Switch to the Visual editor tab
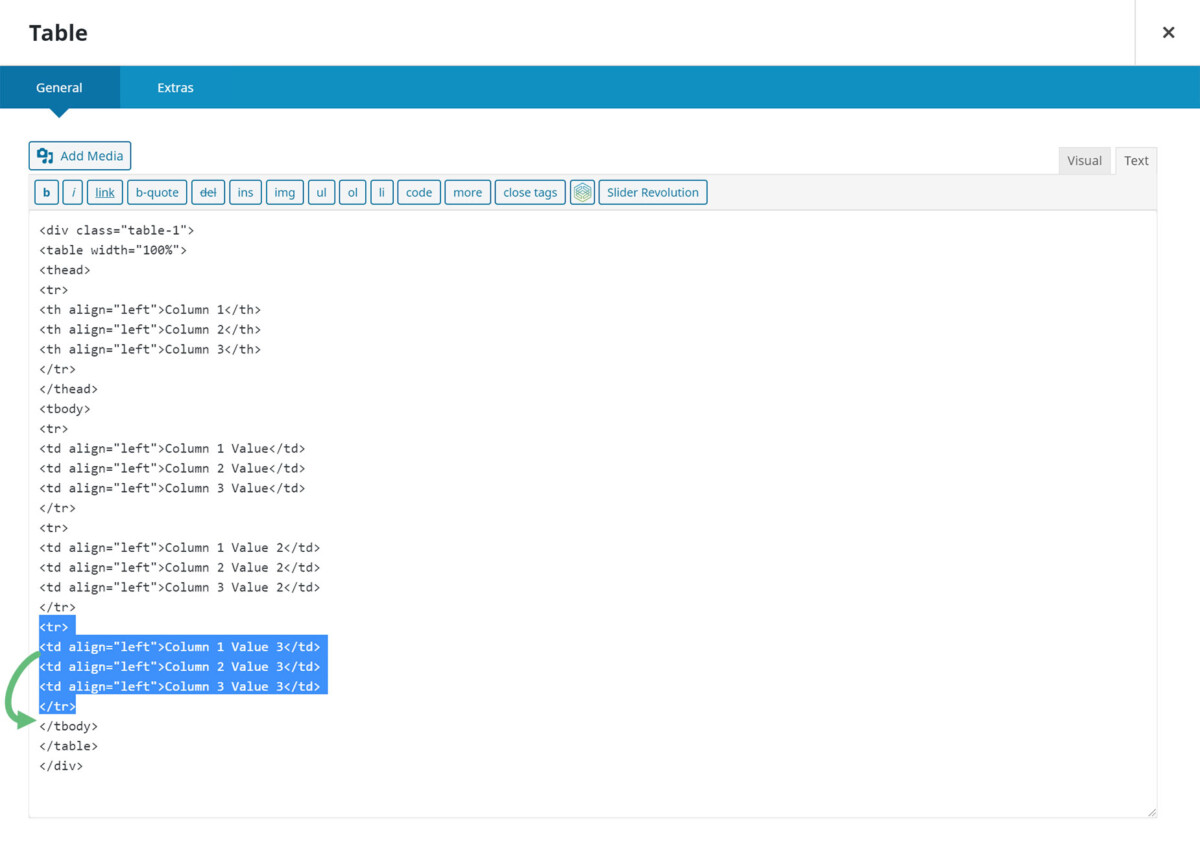 [x=1084, y=160]
